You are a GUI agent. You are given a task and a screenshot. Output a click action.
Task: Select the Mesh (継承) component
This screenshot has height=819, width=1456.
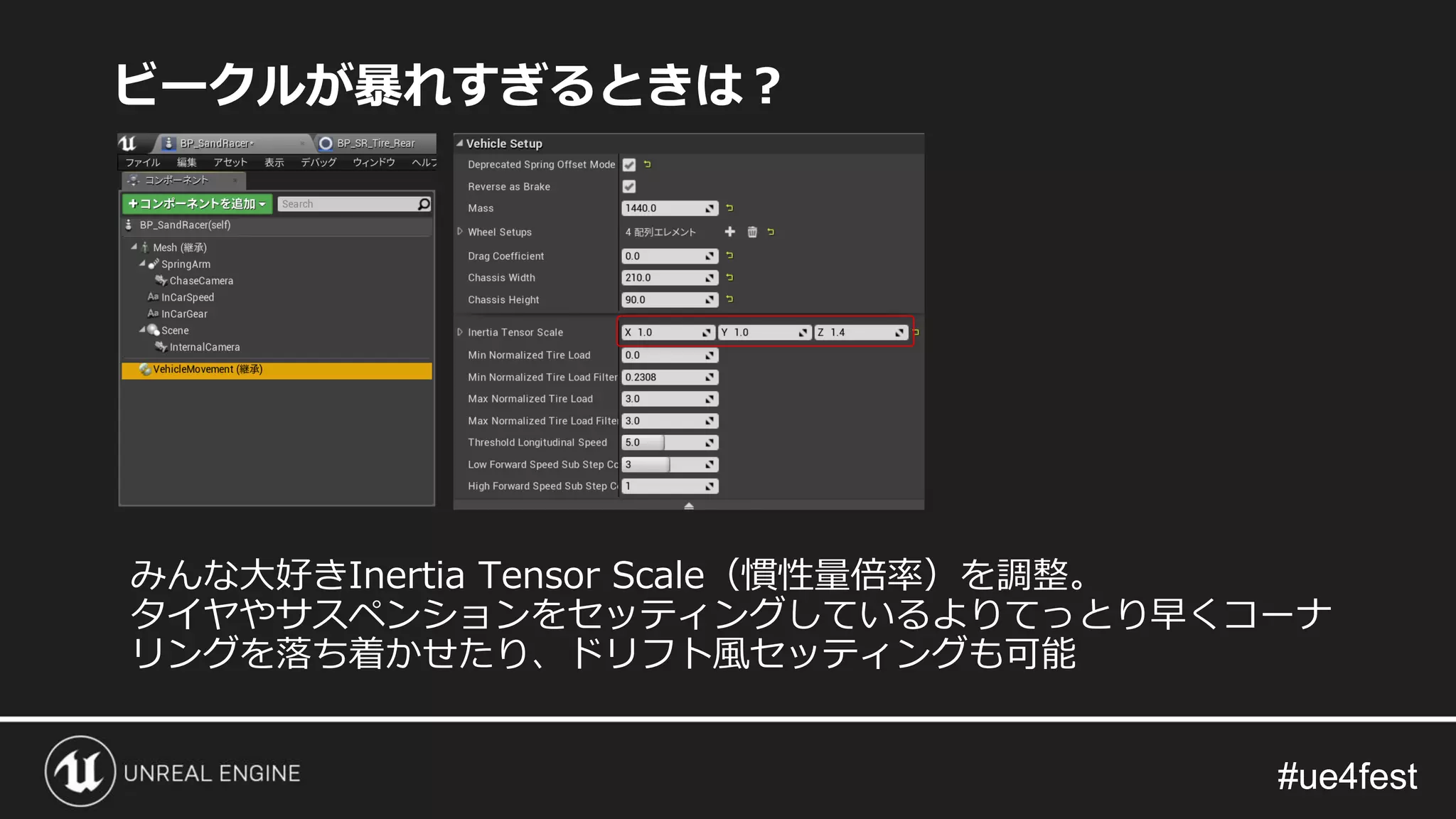click(x=179, y=247)
